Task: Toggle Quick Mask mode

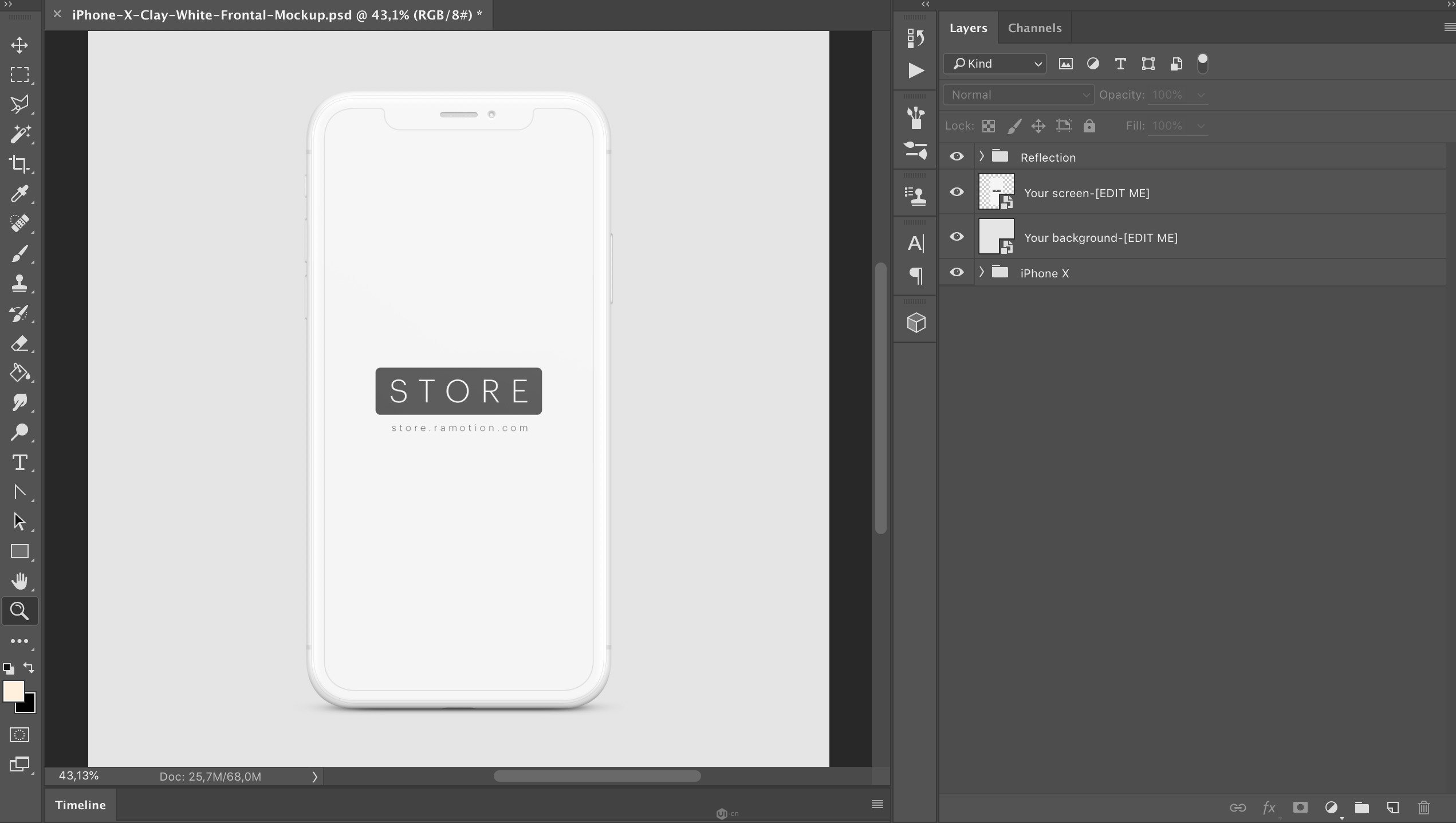Action: click(19, 735)
